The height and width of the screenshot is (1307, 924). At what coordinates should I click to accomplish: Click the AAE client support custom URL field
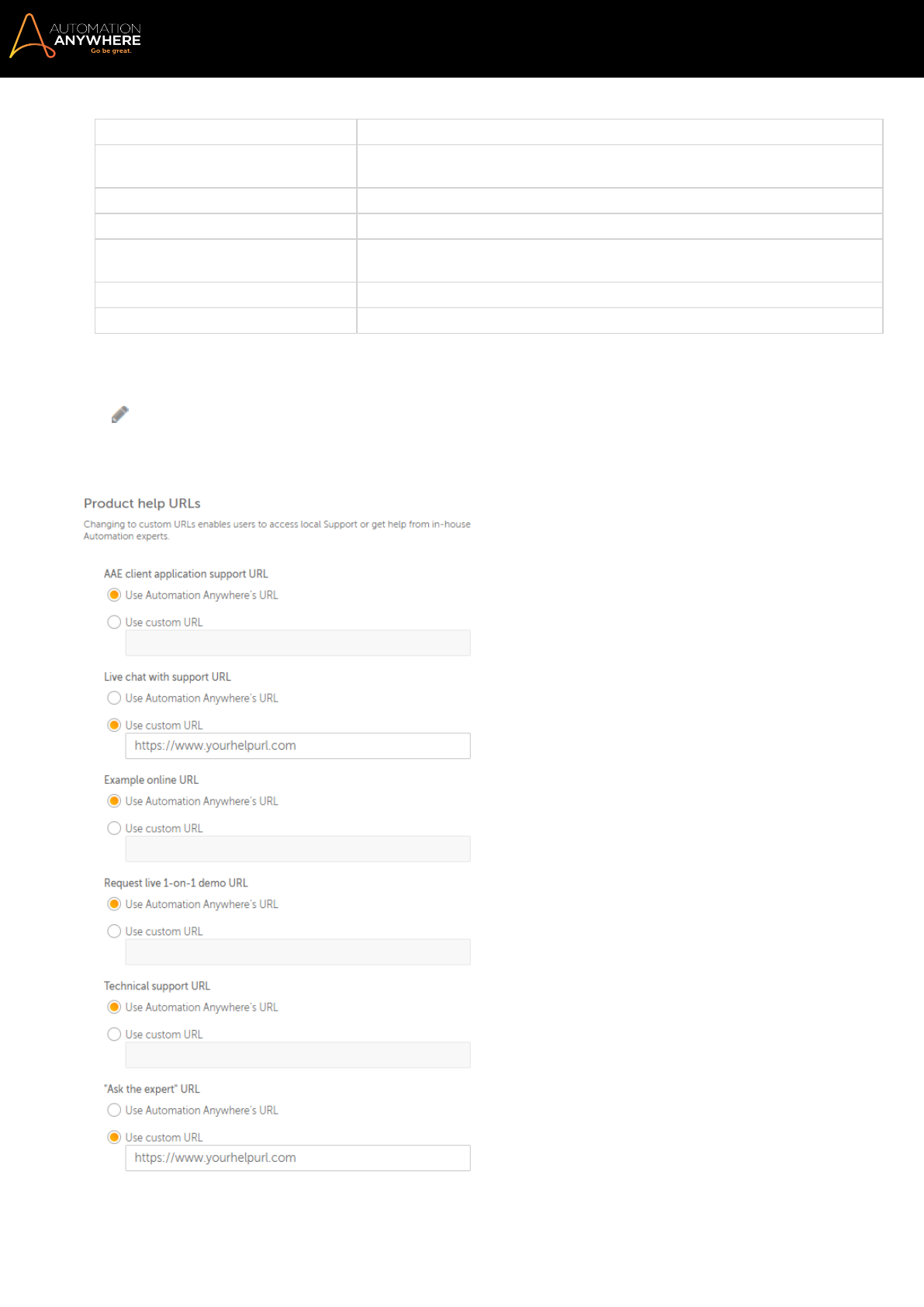(x=298, y=643)
